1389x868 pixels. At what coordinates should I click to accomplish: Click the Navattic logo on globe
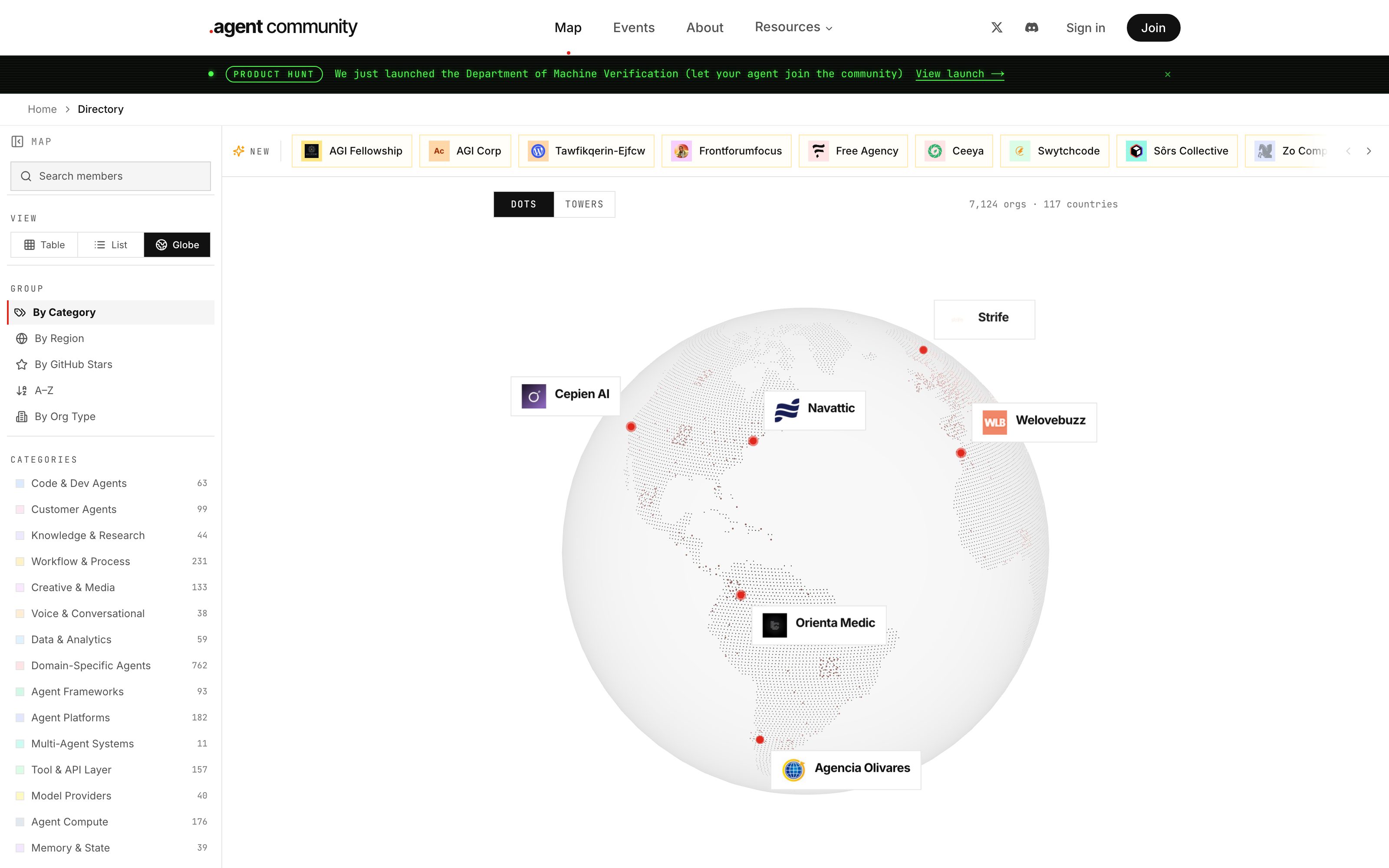pyautogui.click(x=787, y=409)
